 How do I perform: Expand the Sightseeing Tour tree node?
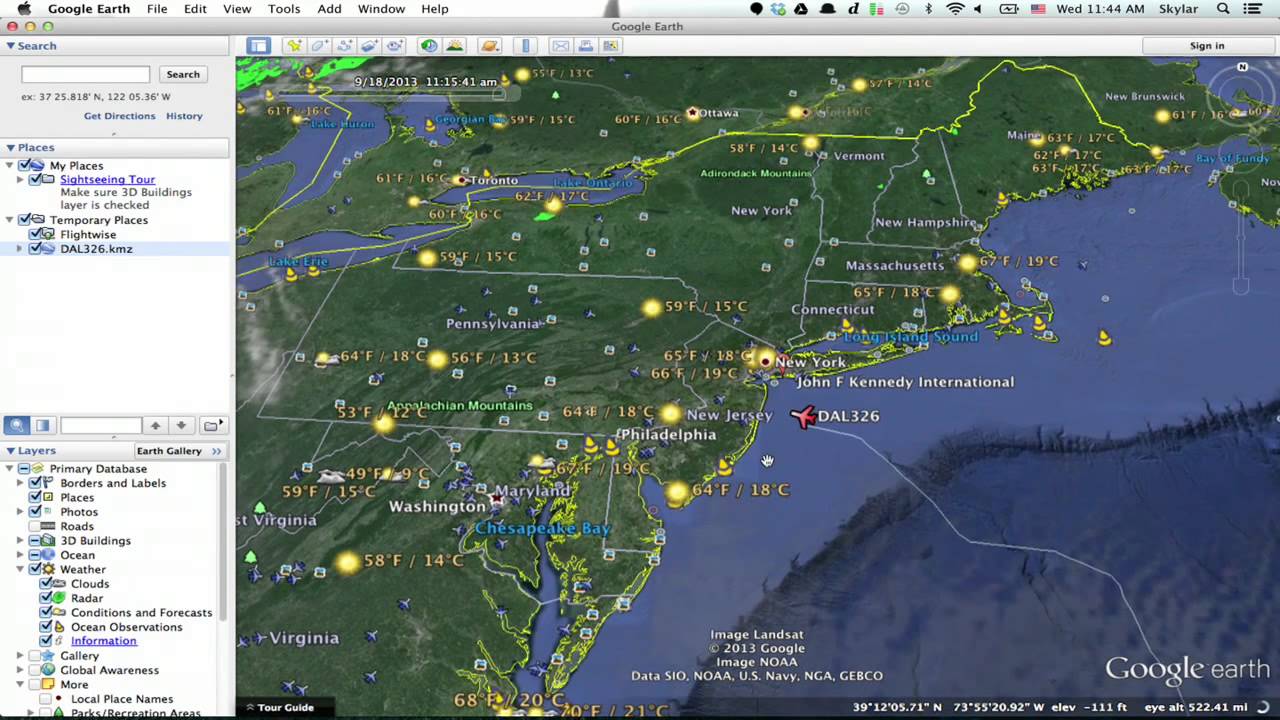tap(20, 180)
